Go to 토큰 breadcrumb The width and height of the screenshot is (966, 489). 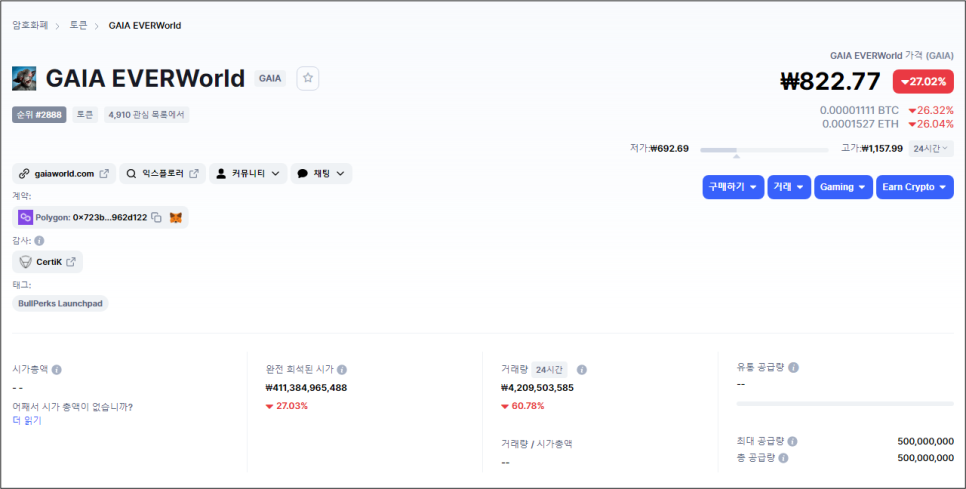tap(78, 26)
